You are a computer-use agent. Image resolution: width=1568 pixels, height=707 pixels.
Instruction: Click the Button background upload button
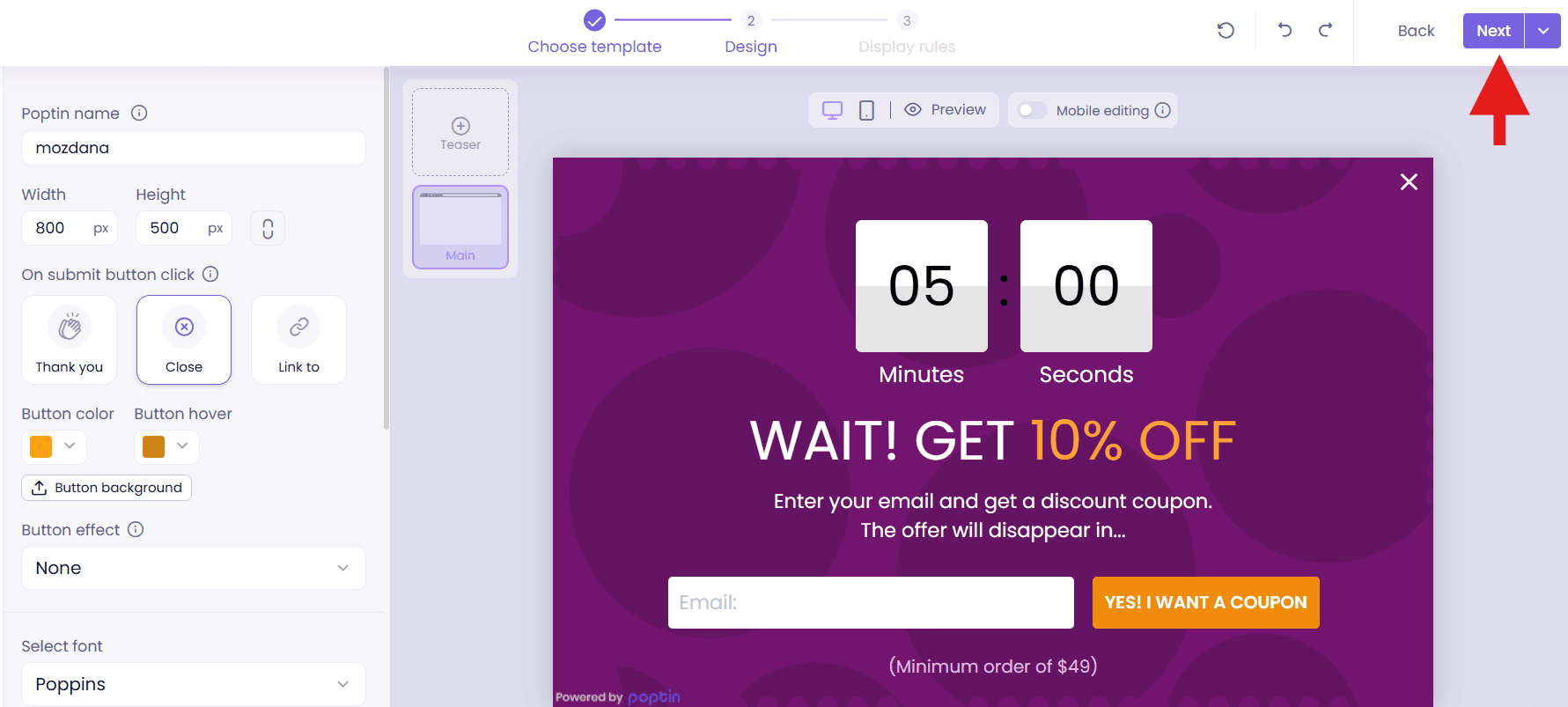(107, 488)
